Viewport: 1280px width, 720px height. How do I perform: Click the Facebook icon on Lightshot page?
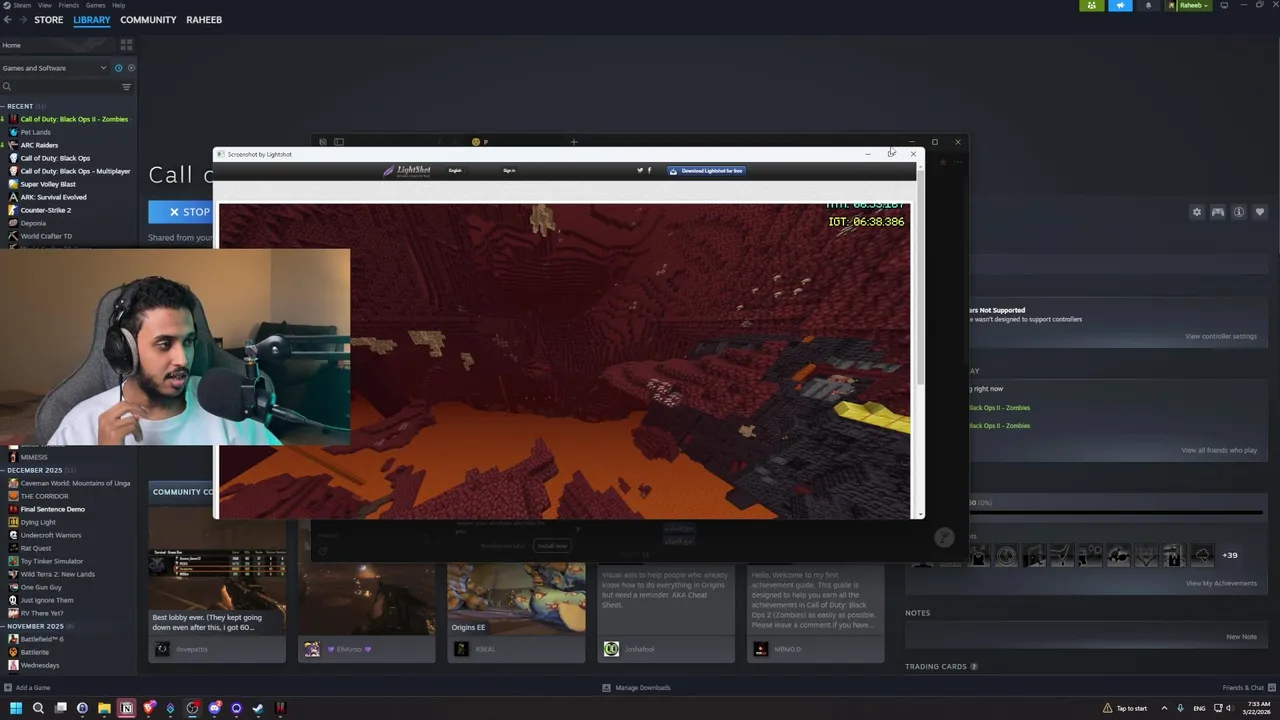649,171
